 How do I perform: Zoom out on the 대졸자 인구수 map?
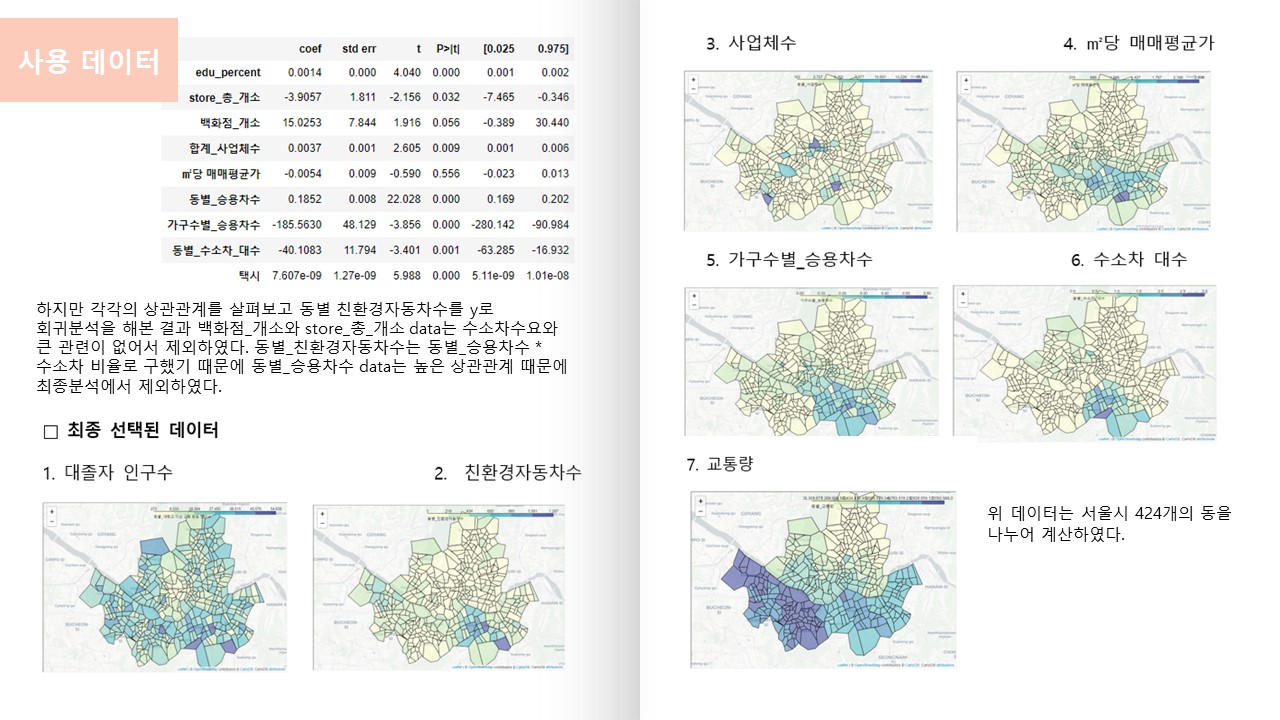tap(51, 522)
